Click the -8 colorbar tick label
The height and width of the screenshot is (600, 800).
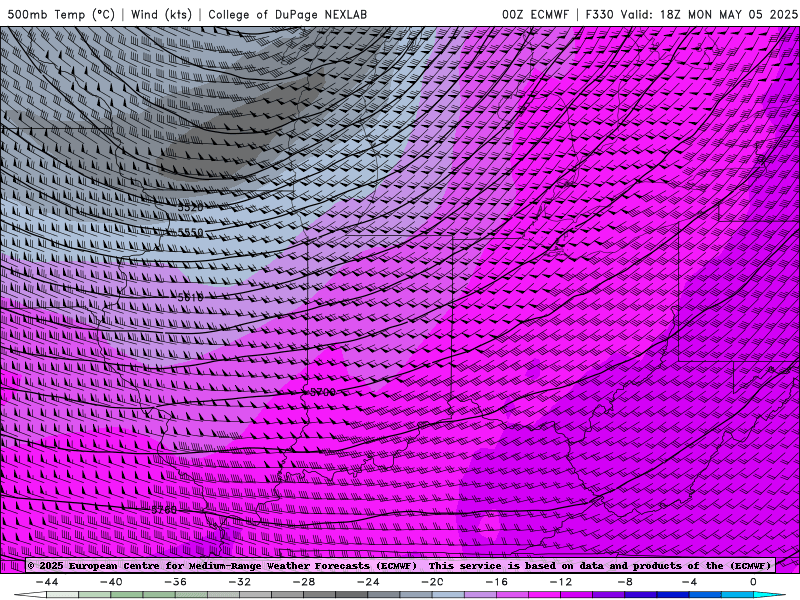point(626,582)
